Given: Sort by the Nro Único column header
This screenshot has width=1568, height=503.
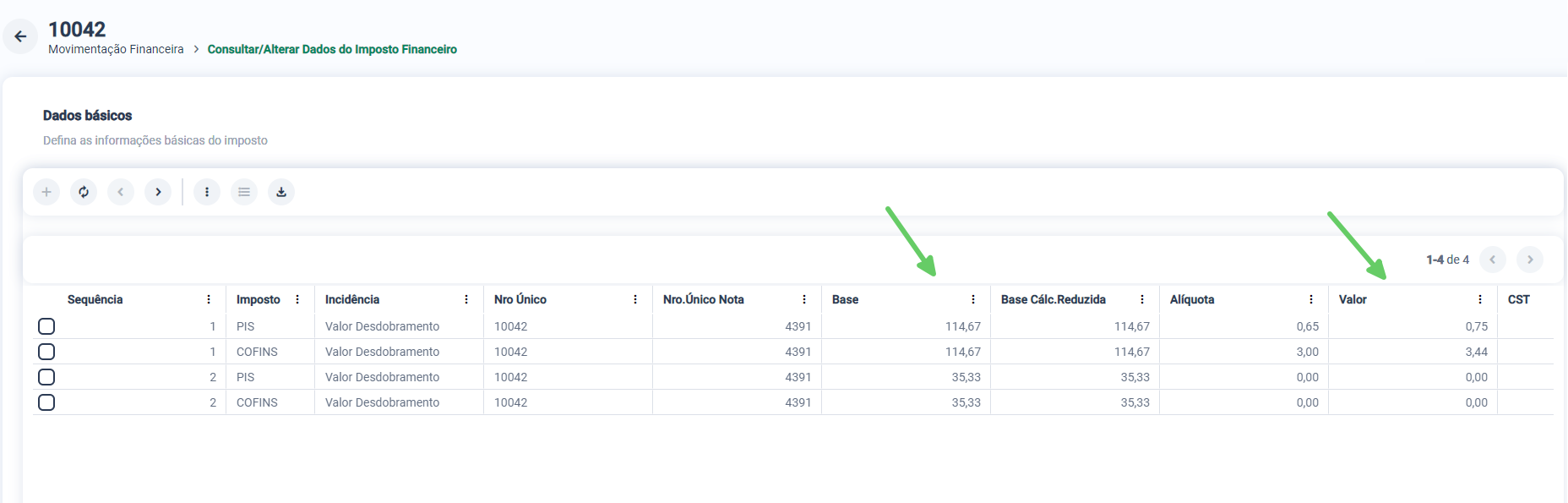Looking at the screenshot, I should click(x=520, y=299).
